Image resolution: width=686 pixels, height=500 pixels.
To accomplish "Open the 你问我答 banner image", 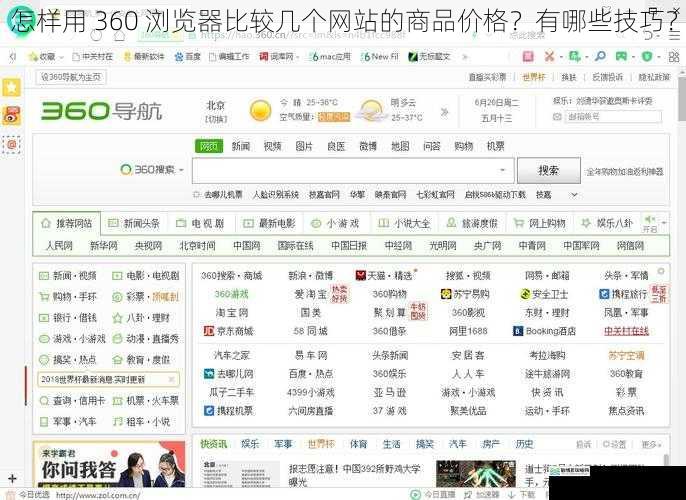I will pyautogui.click(x=109, y=465).
